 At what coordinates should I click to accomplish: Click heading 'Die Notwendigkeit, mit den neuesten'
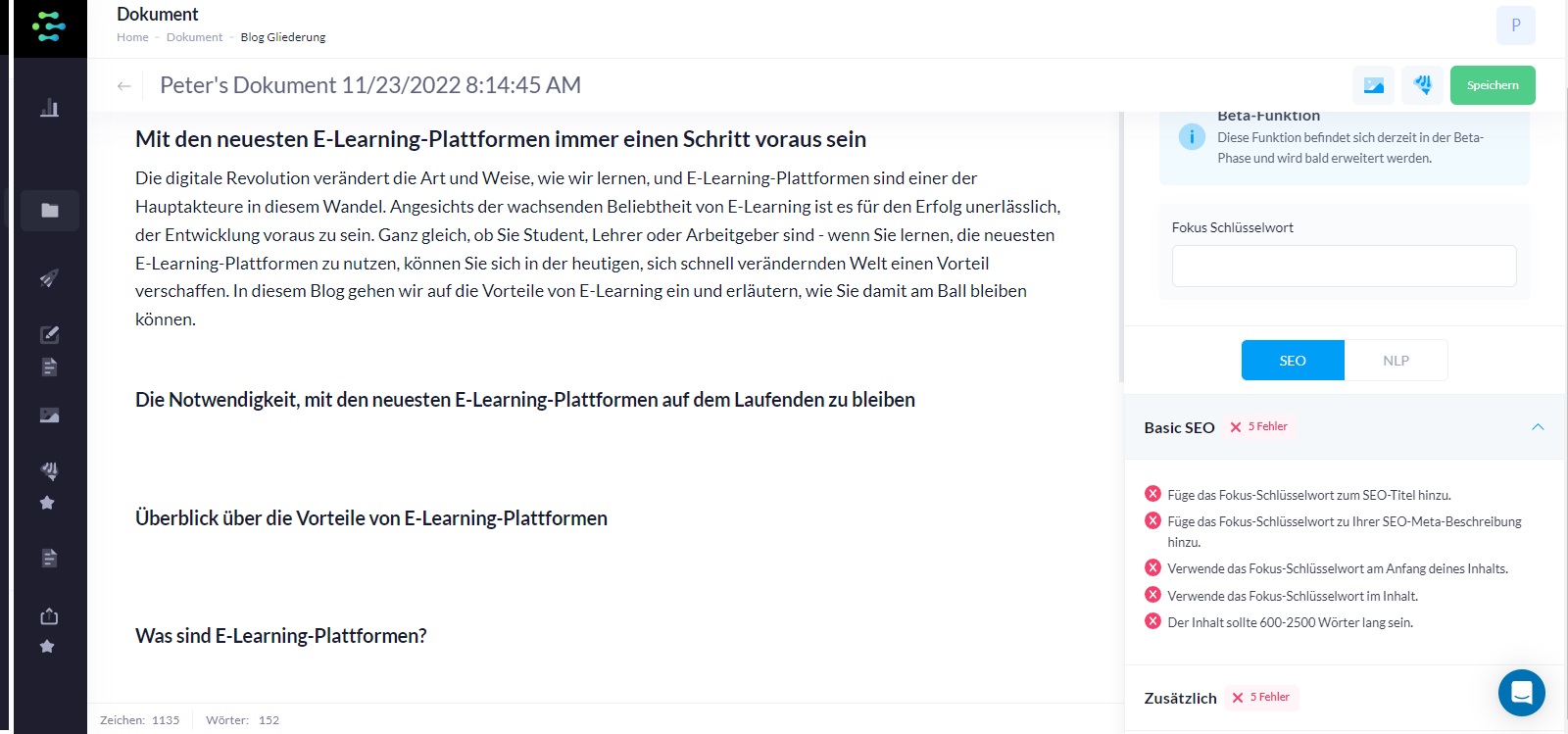point(525,400)
